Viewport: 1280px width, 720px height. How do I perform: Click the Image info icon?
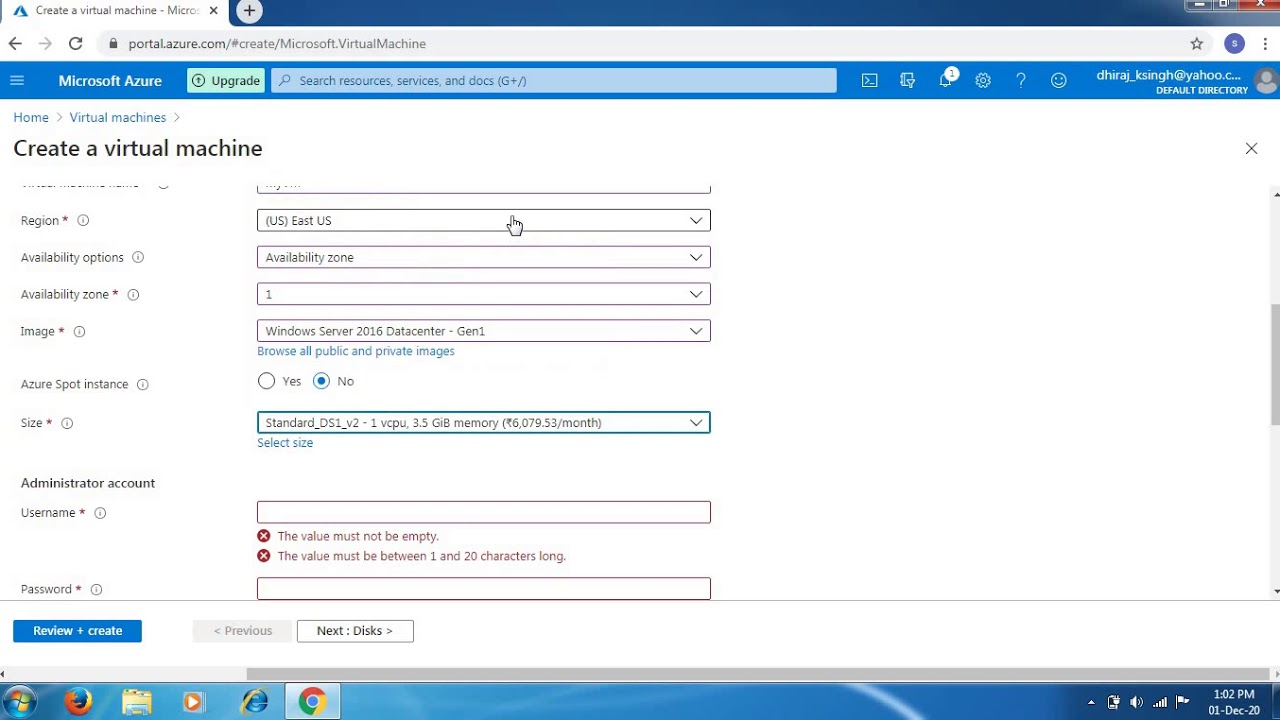point(79,332)
